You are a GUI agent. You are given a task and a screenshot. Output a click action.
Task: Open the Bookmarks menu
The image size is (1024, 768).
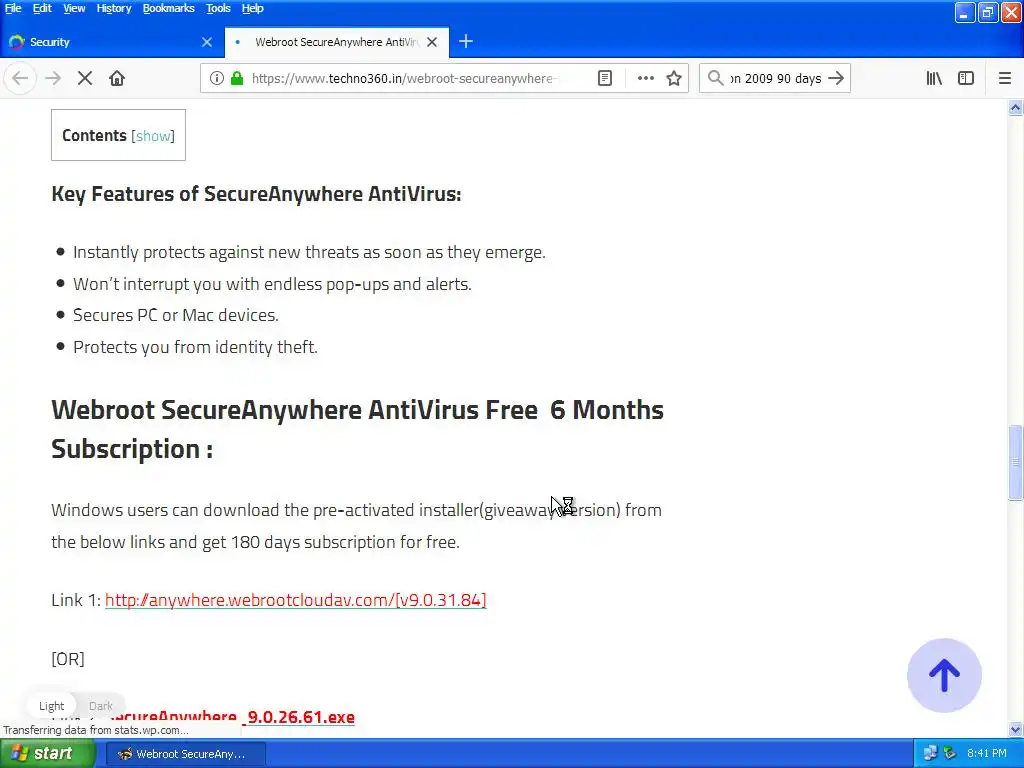pyautogui.click(x=168, y=8)
